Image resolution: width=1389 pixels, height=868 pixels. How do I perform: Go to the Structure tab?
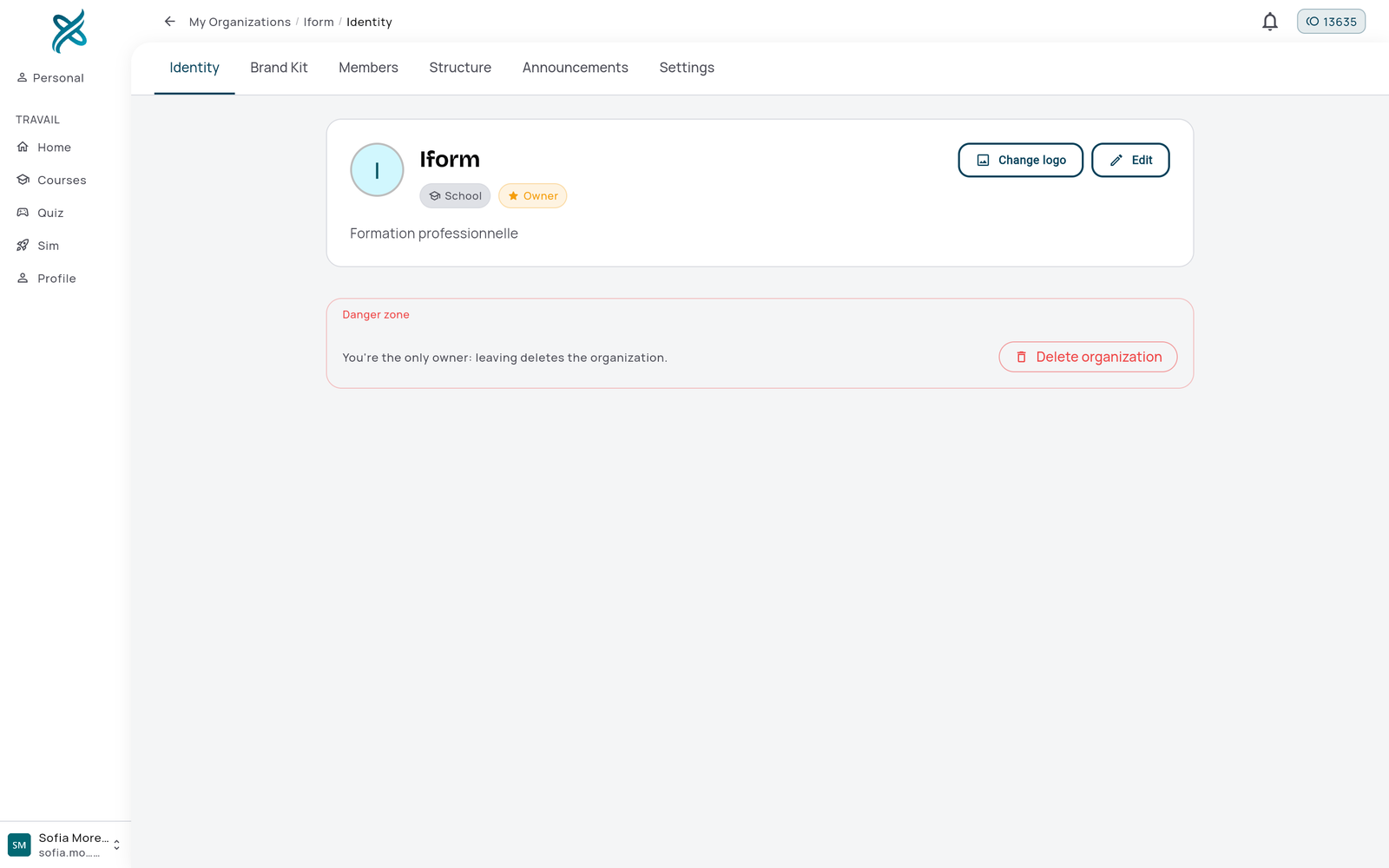(x=460, y=68)
